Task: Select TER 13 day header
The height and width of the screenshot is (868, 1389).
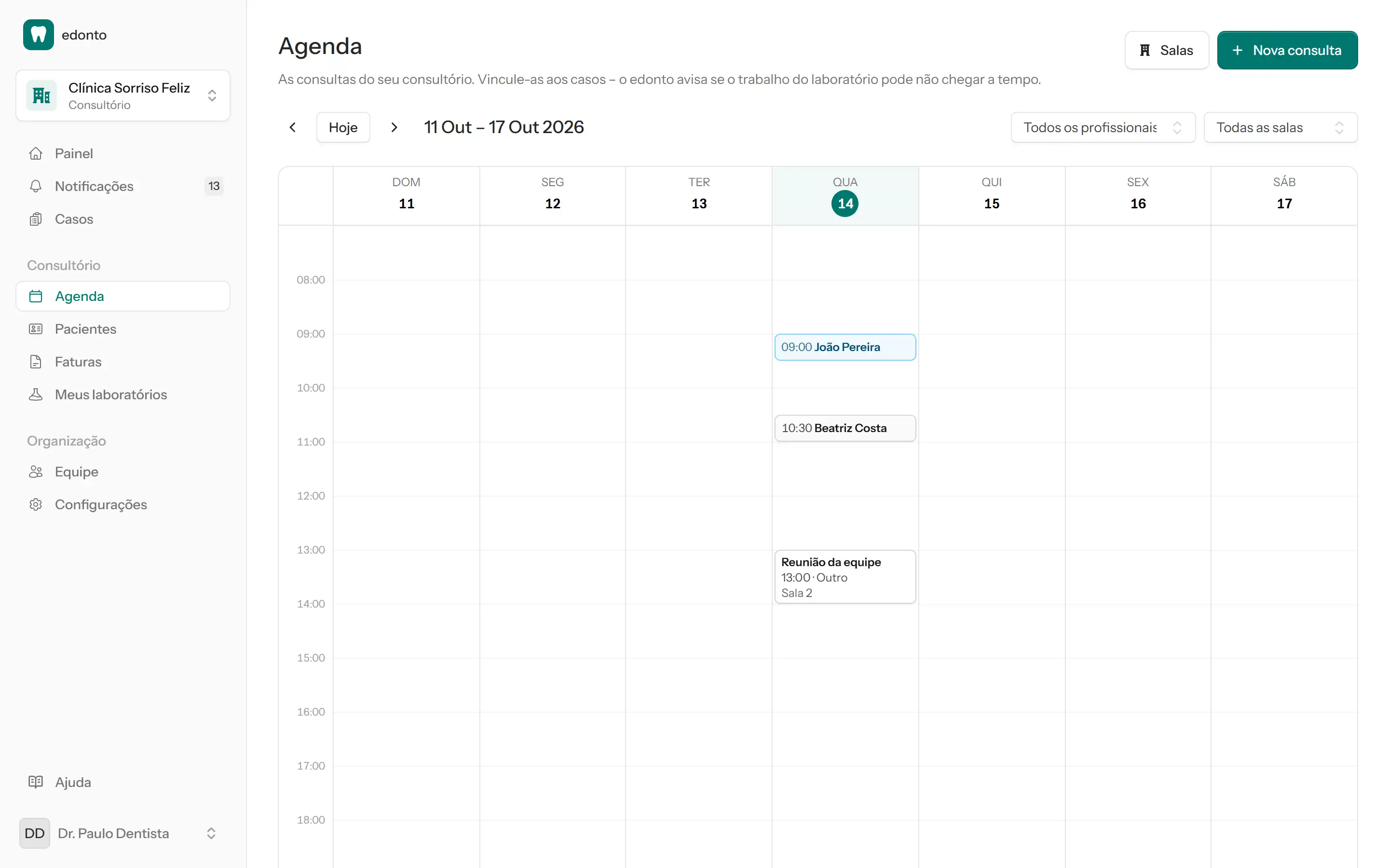Action: click(x=699, y=196)
